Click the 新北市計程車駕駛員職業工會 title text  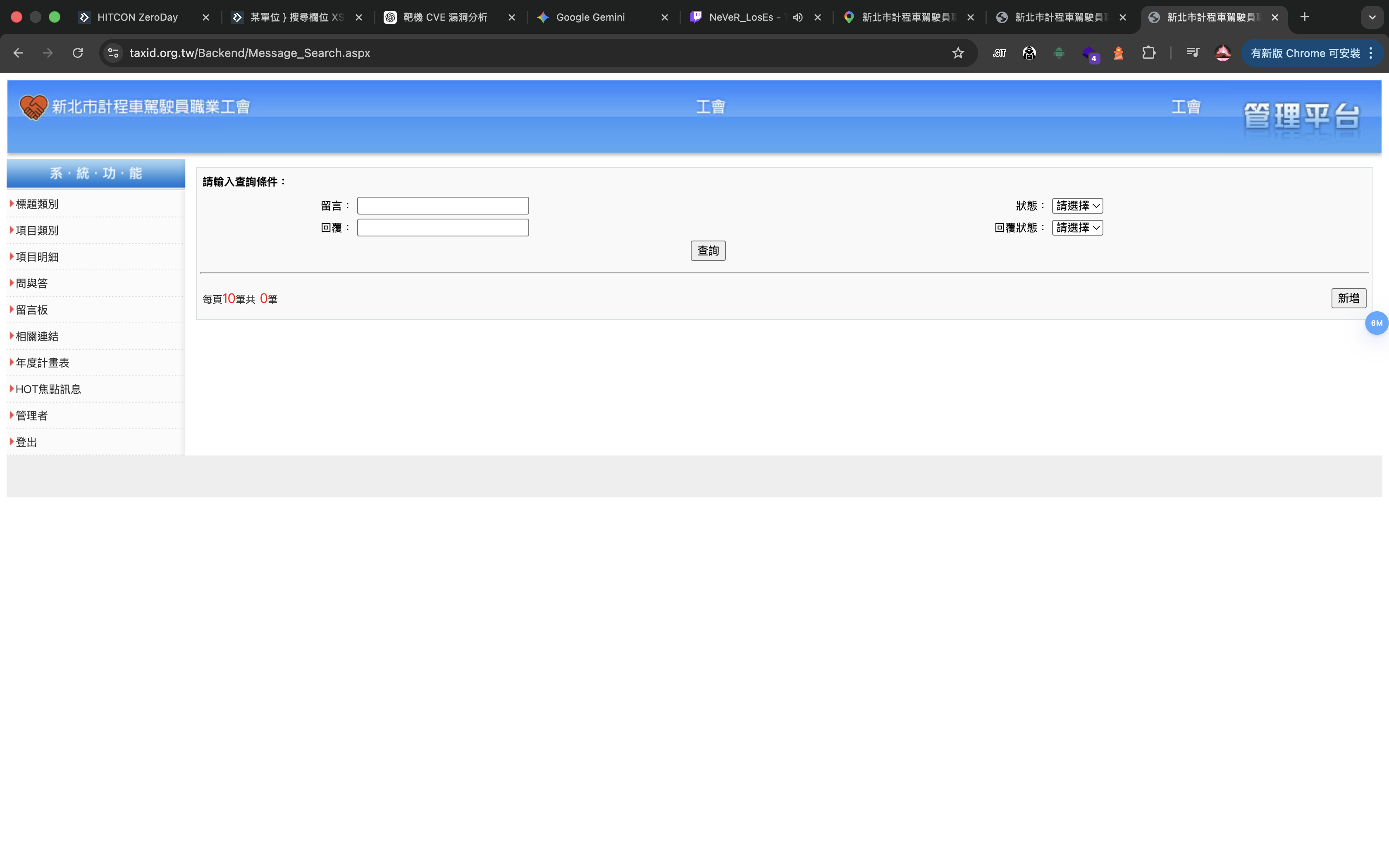(x=151, y=107)
